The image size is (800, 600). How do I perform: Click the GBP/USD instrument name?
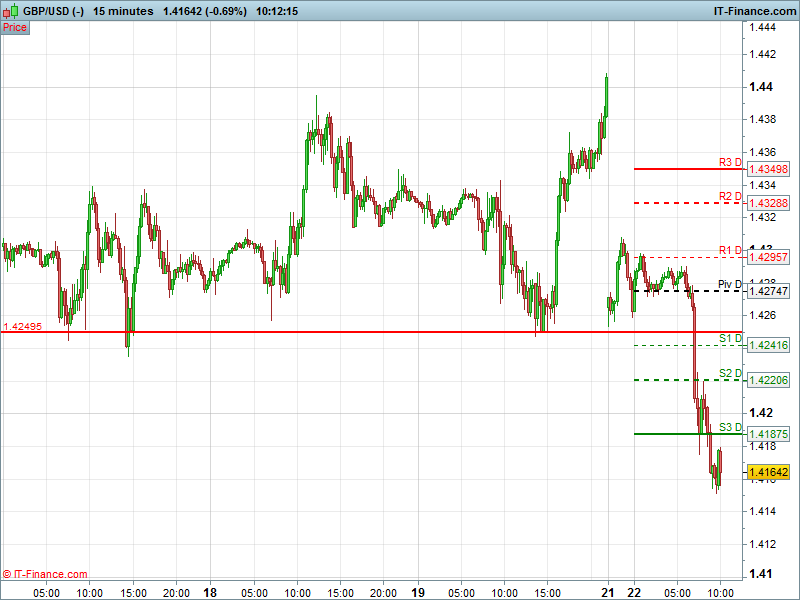click(x=53, y=11)
